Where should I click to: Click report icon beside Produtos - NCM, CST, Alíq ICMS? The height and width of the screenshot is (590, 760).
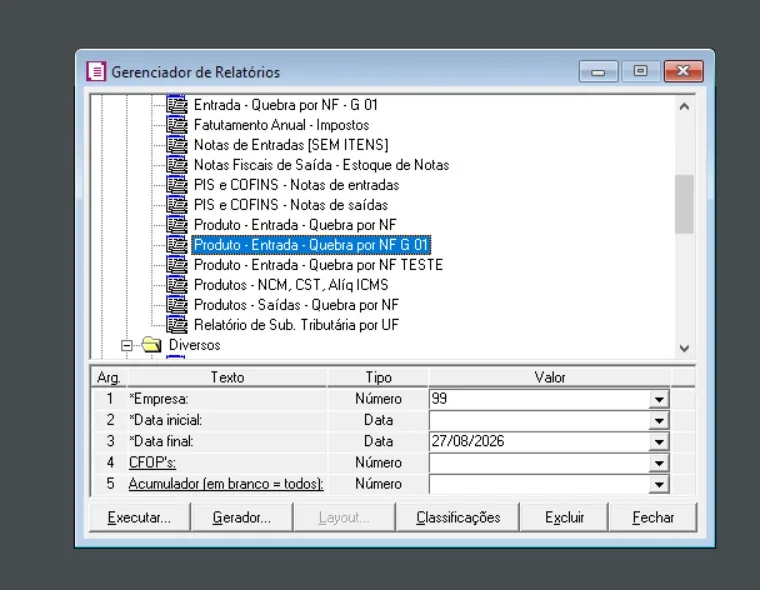177,285
